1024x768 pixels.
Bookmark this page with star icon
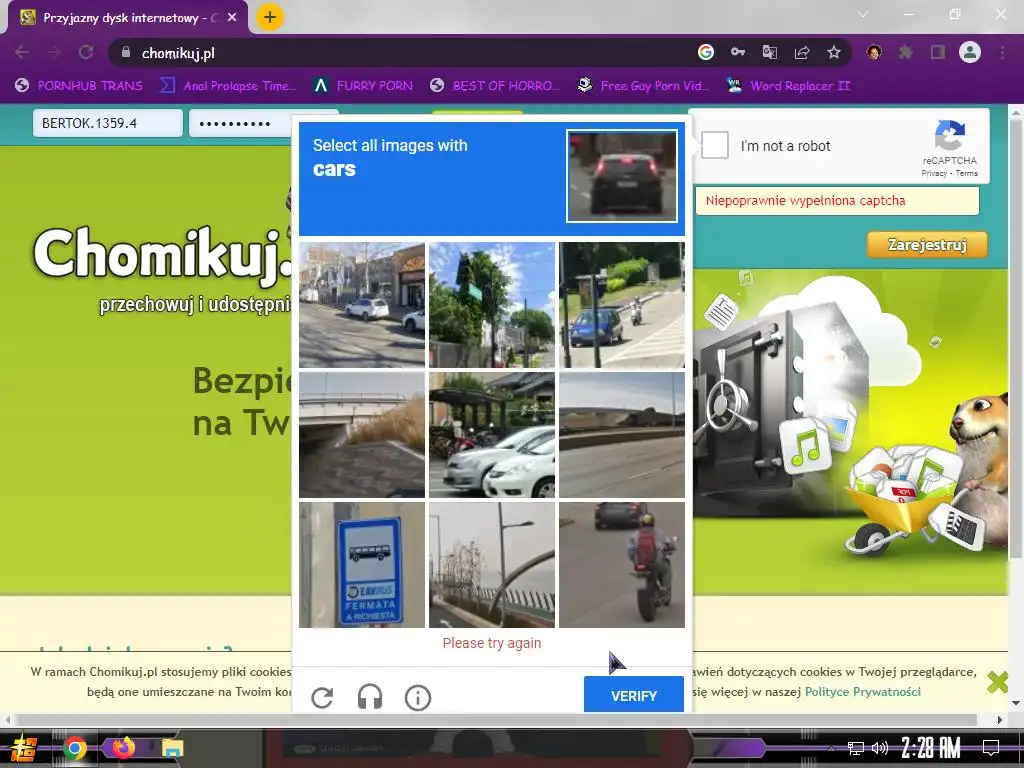(x=834, y=52)
